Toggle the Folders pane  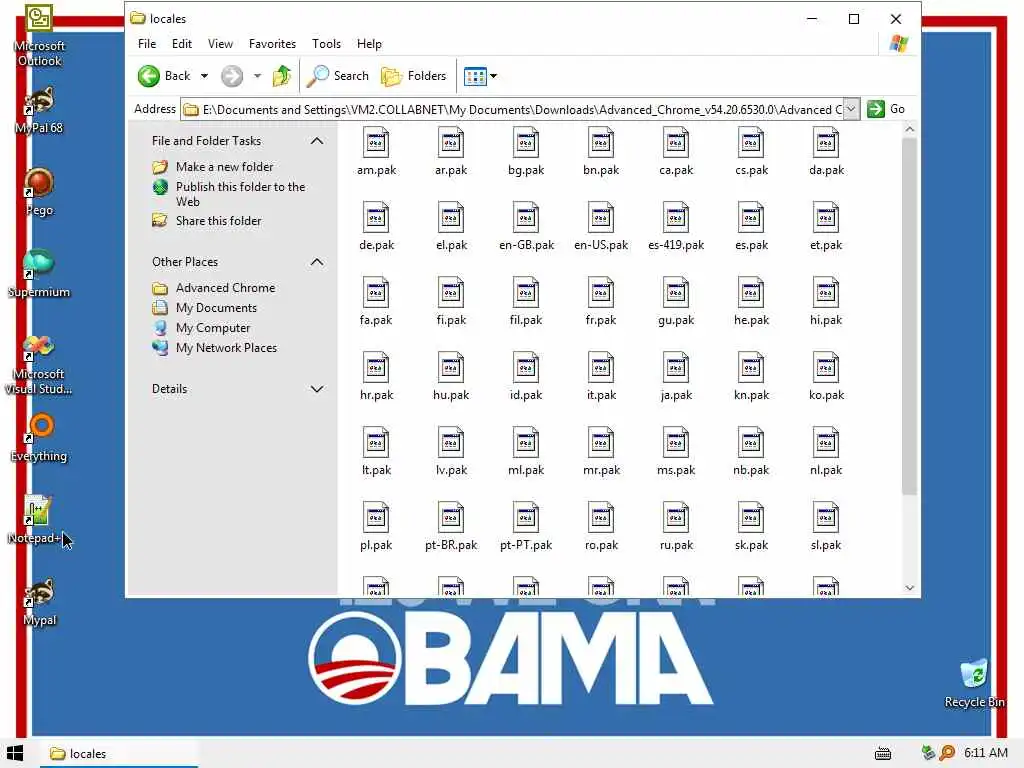[x=413, y=76]
